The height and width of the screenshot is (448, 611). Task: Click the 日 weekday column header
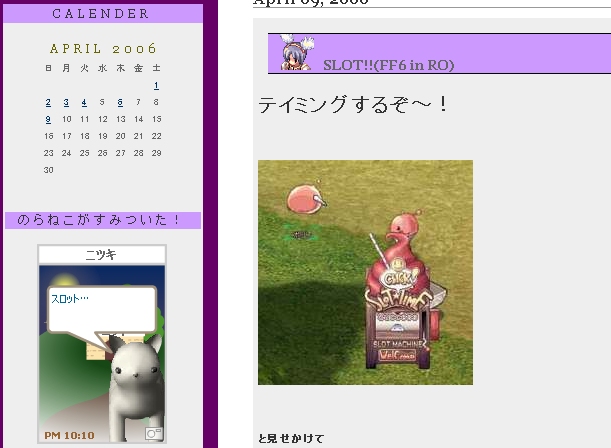(48, 68)
